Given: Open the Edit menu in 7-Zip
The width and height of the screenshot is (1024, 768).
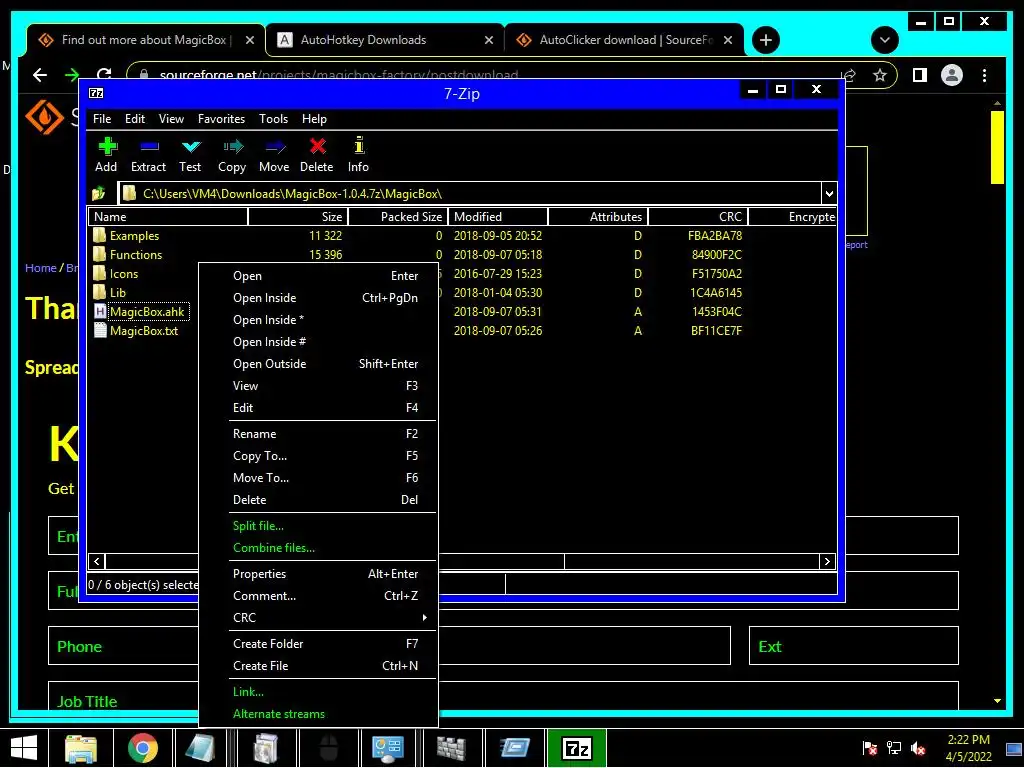Looking at the screenshot, I should tap(135, 119).
